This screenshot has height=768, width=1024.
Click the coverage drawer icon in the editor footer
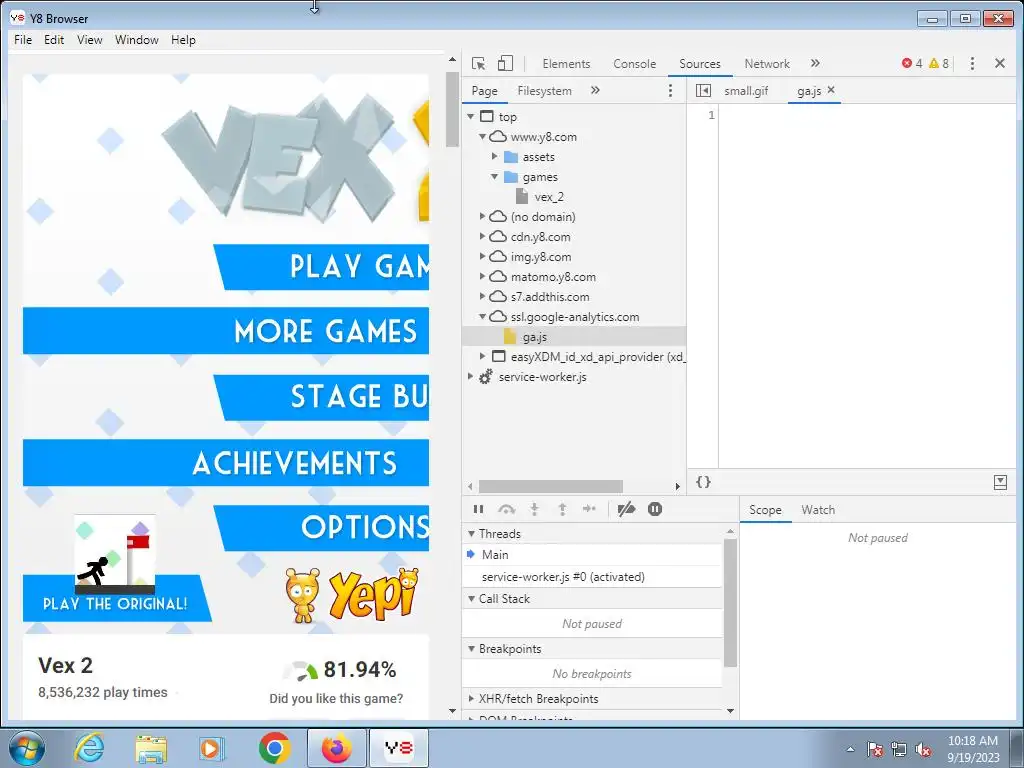[1000, 482]
